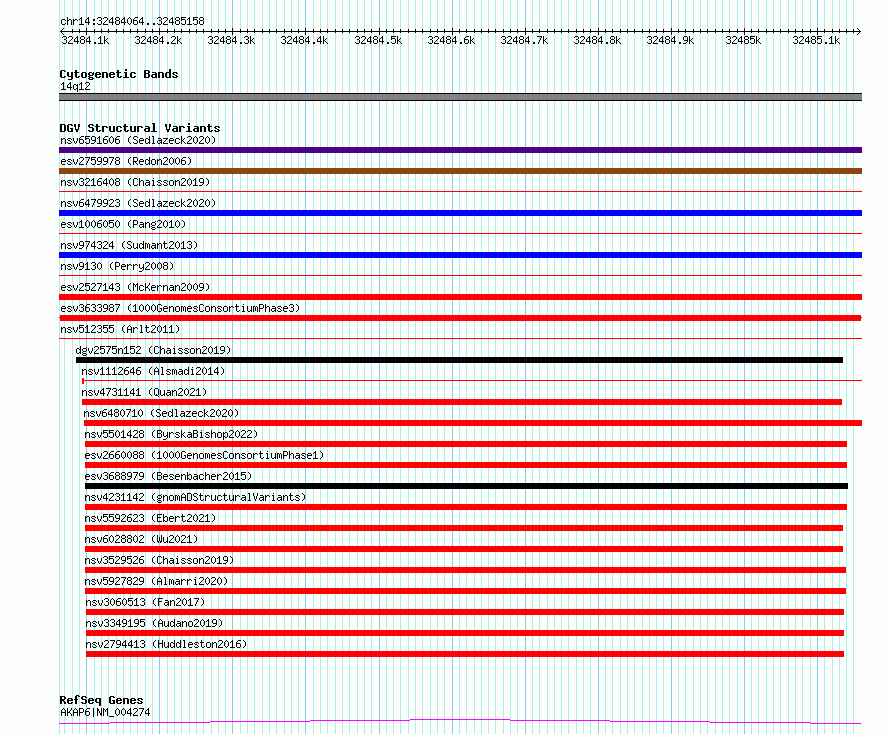Click the red bar for esv2660088
Image resolution: width=890 pixels, height=734 pixels.
tap(465, 465)
